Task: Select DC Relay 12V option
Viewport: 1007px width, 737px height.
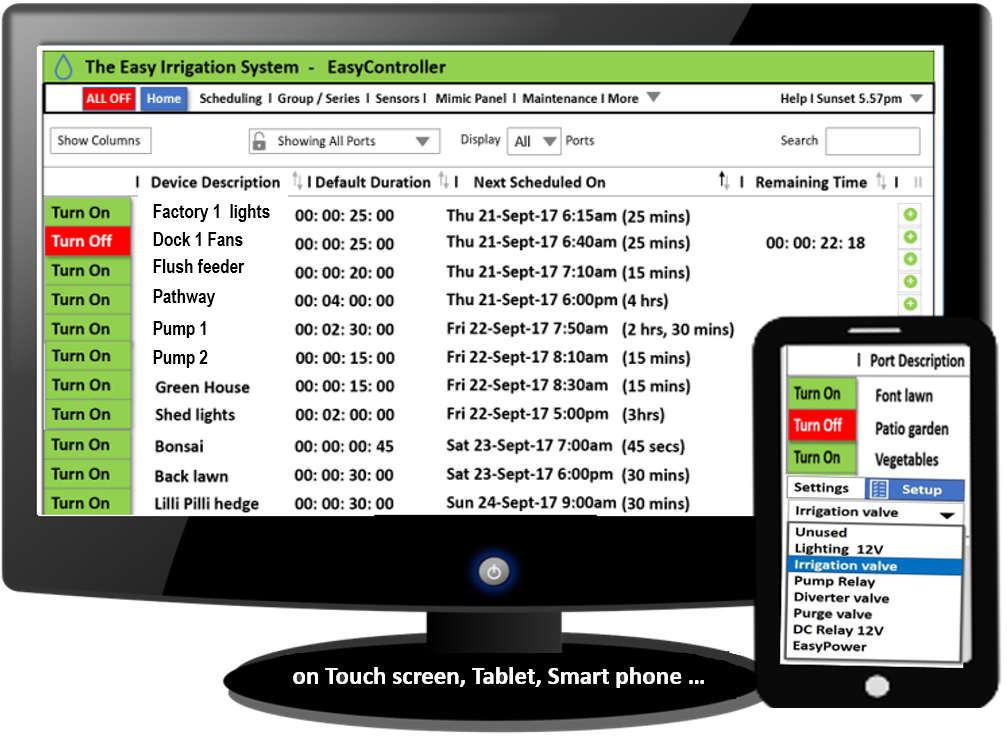Action: (x=838, y=630)
